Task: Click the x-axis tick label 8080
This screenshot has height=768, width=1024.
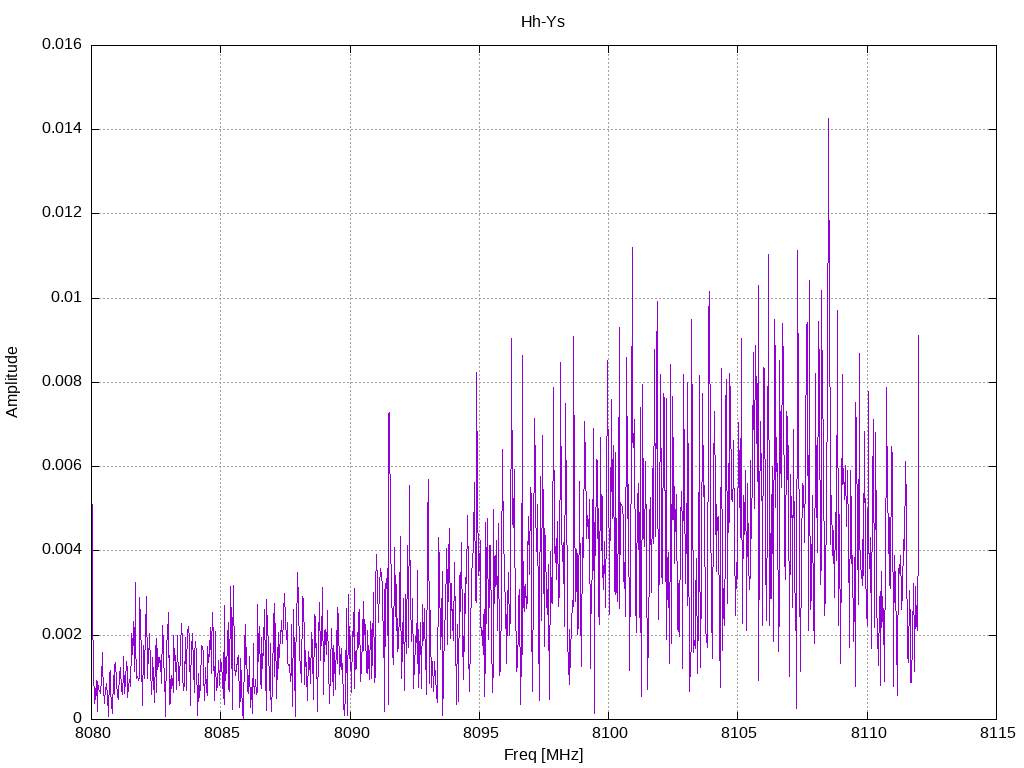Action: coord(92,733)
